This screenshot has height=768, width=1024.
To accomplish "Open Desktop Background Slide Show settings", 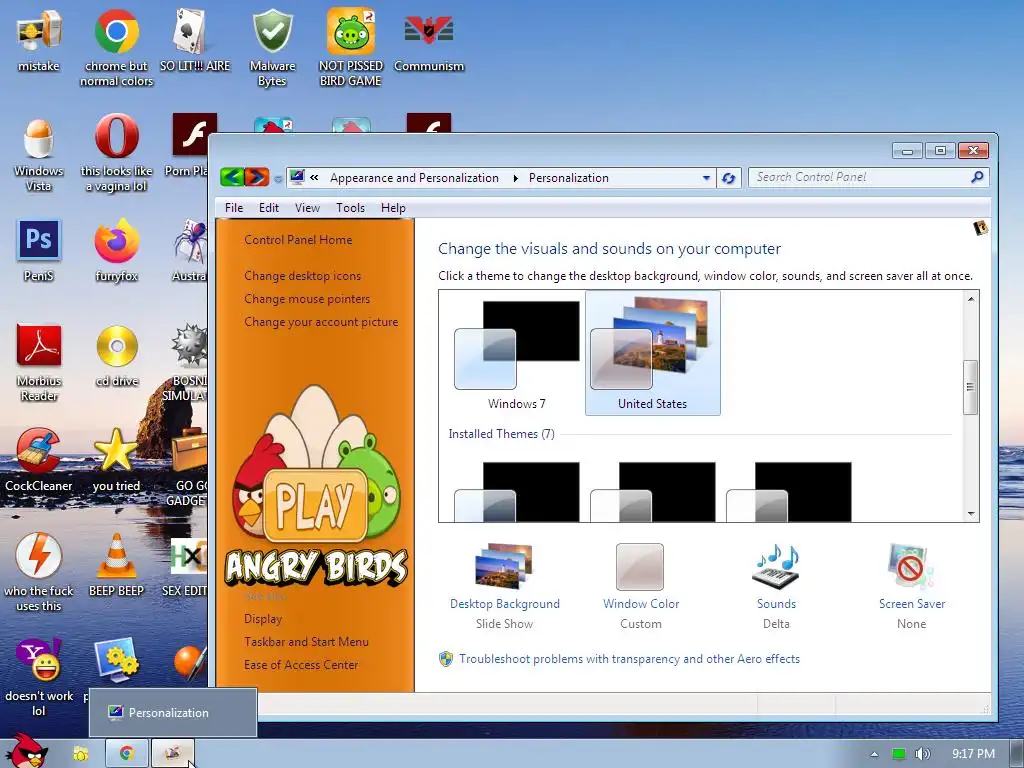I will (505, 586).
